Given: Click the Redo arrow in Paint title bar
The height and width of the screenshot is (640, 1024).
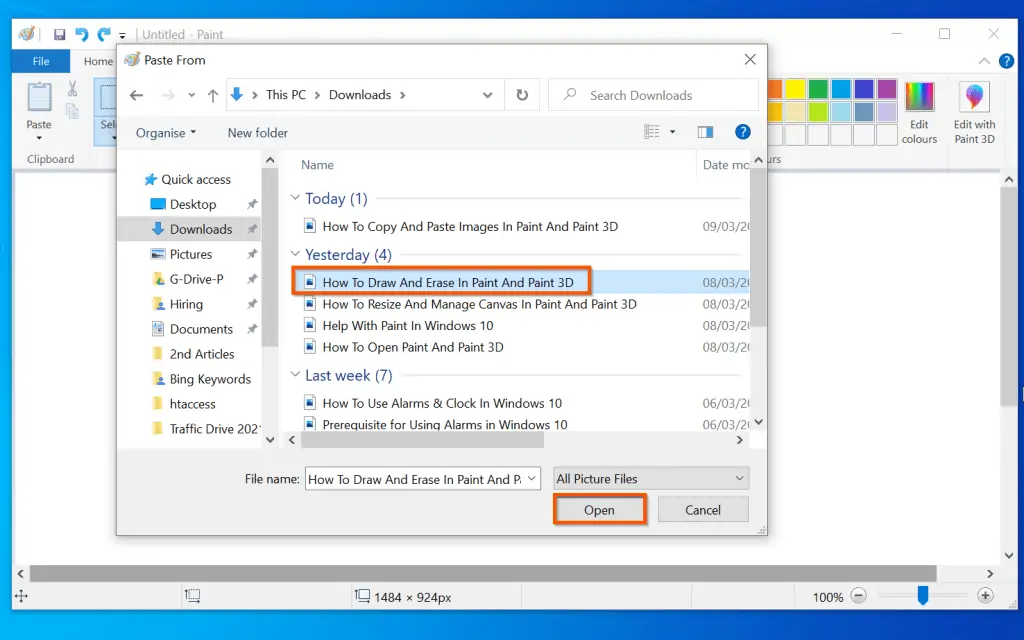Looking at the screenshot, I should click(x=104, y=35).
